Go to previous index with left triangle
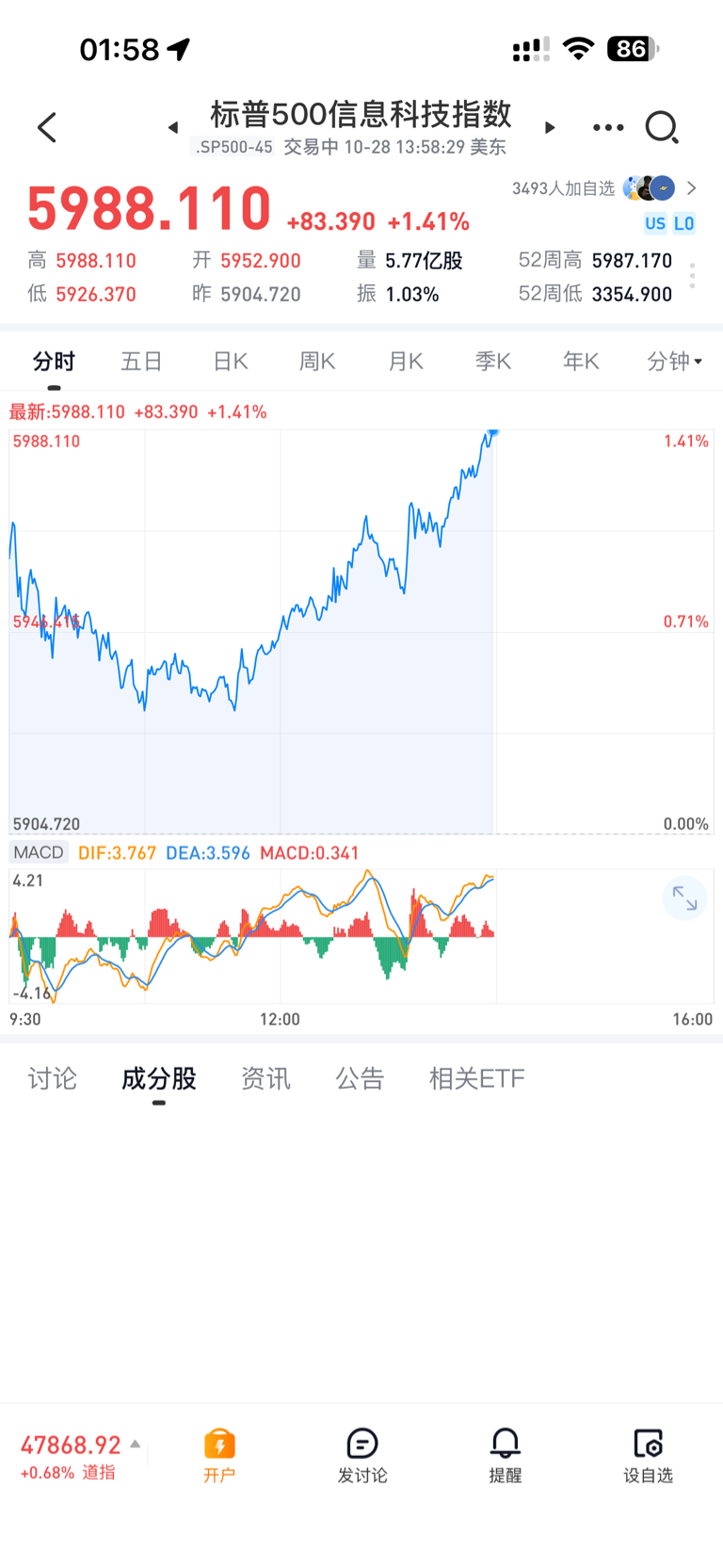 click(x=173, y=127)
